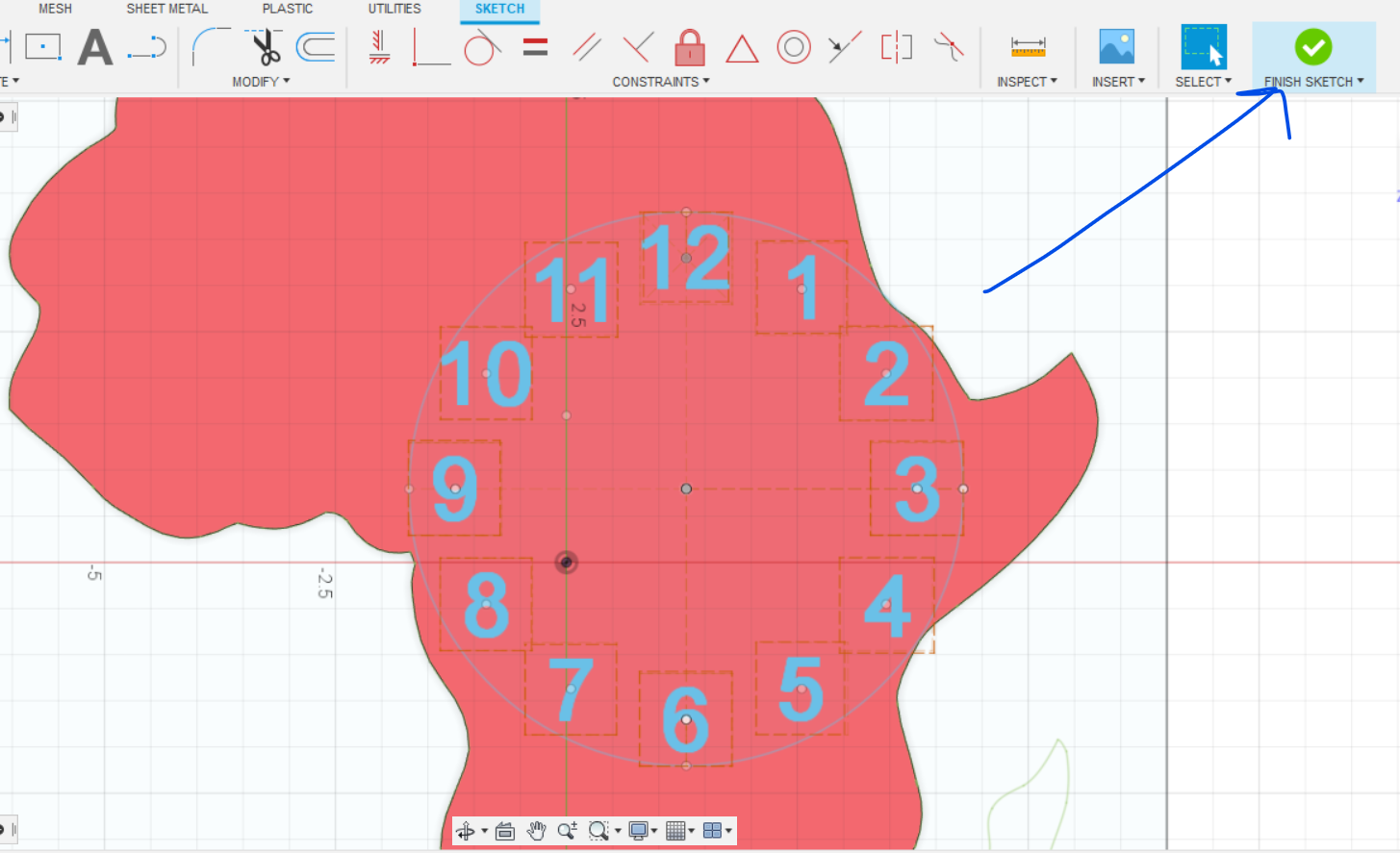The image size is (1400, 853).
Task: Apply the Concentric constraint
Action: [794, 46]
